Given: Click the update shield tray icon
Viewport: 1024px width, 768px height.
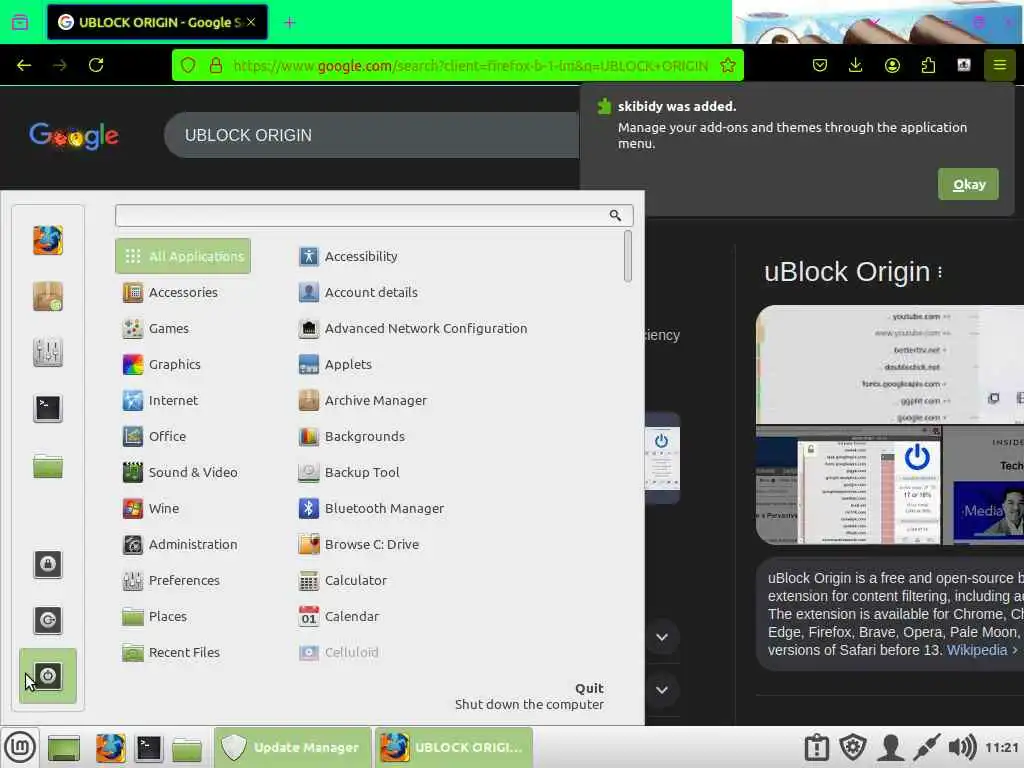Looking at the screenshot, I should [853, 747].
